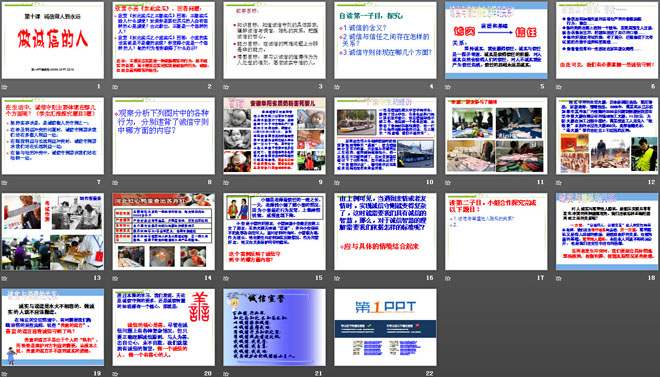Viewport: 660px width, 377px height.
Task: Select slide 9 with baby photos collage
Action: [274, 136]
